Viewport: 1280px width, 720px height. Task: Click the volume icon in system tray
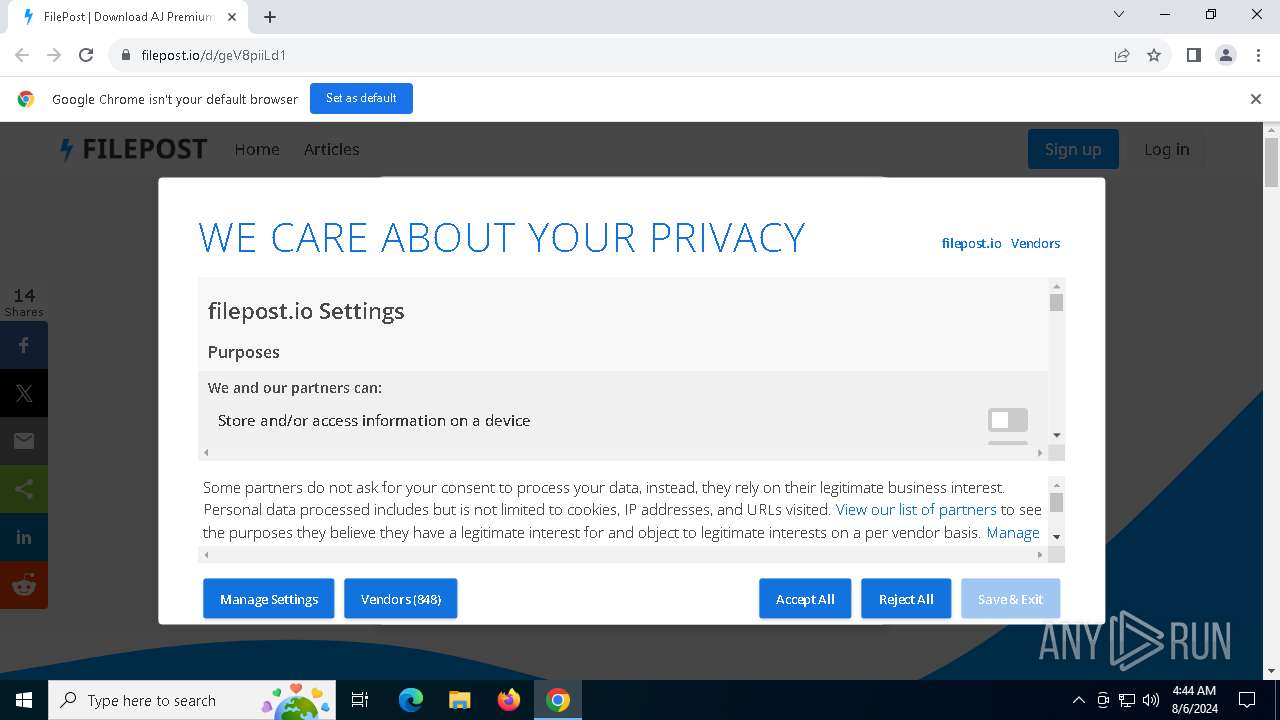(x=1151, y=700)
